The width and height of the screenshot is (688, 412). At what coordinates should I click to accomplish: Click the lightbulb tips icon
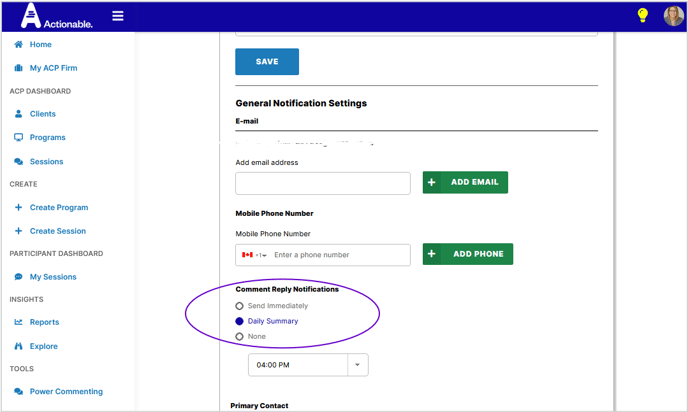pos(643,16)
